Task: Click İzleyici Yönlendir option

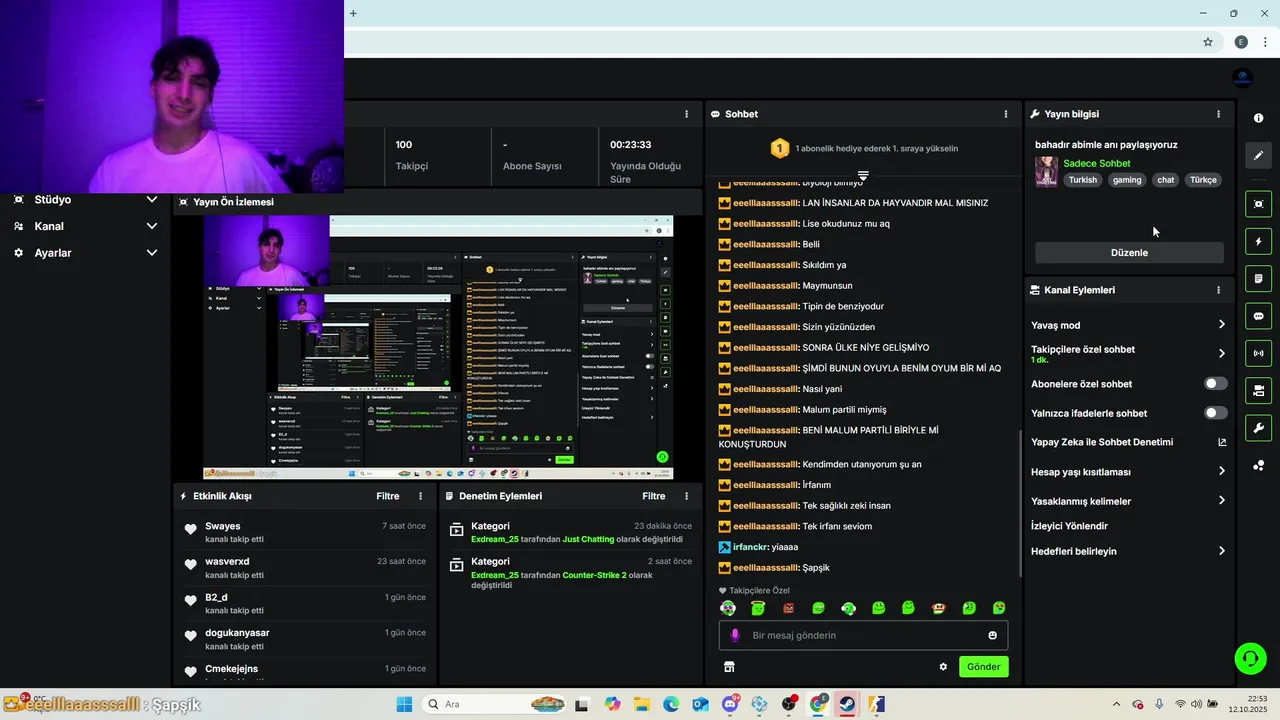Action: pyautogui.click(x=1069, y=526)
